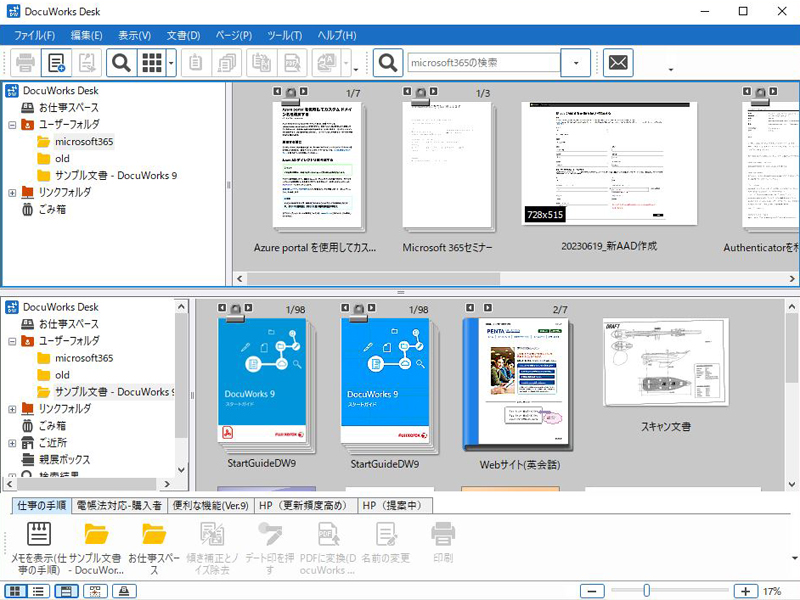Show next page of Microsoft 365セミナー document
Screen dimensions: 800x600
pyautogui.click(x=434, y=91)
